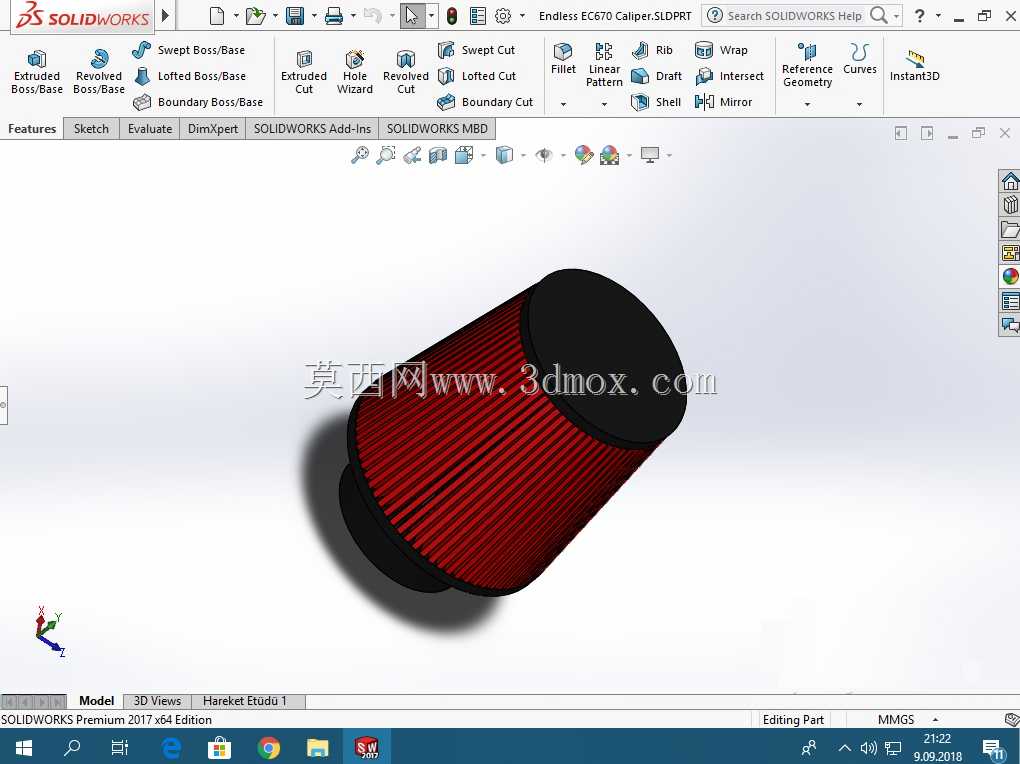Switch to the DimXpert tab
This screenshot has height=764, width=1020.
click(x=213, y=129)
